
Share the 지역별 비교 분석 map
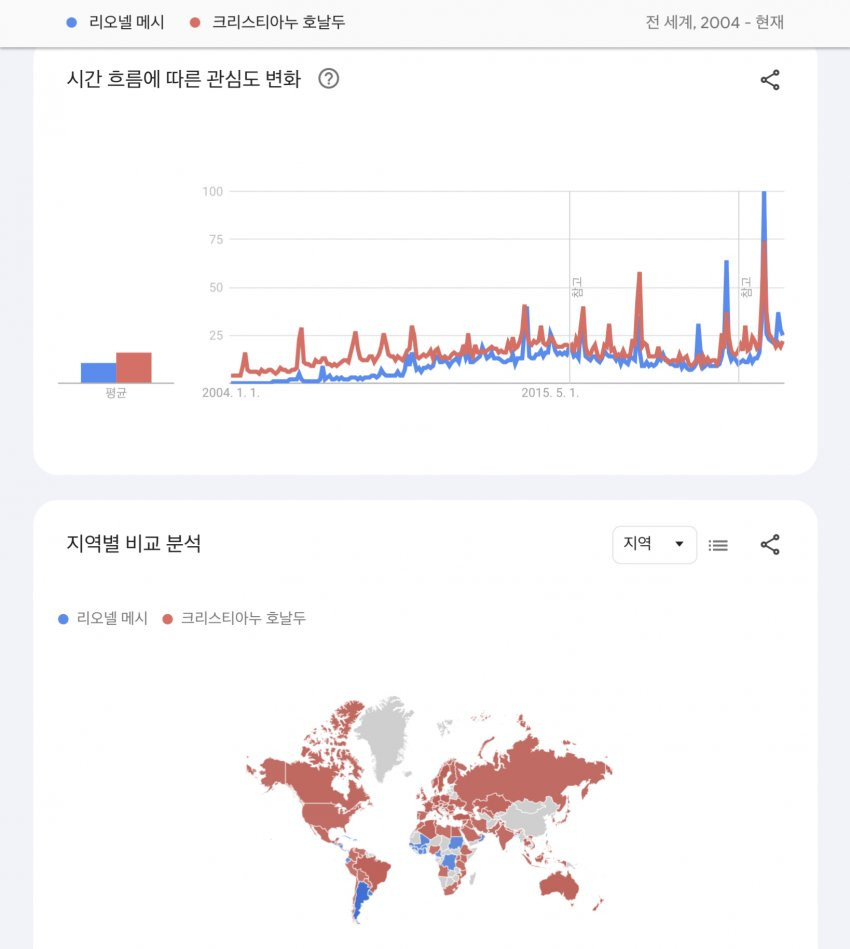tap(770, 545)
